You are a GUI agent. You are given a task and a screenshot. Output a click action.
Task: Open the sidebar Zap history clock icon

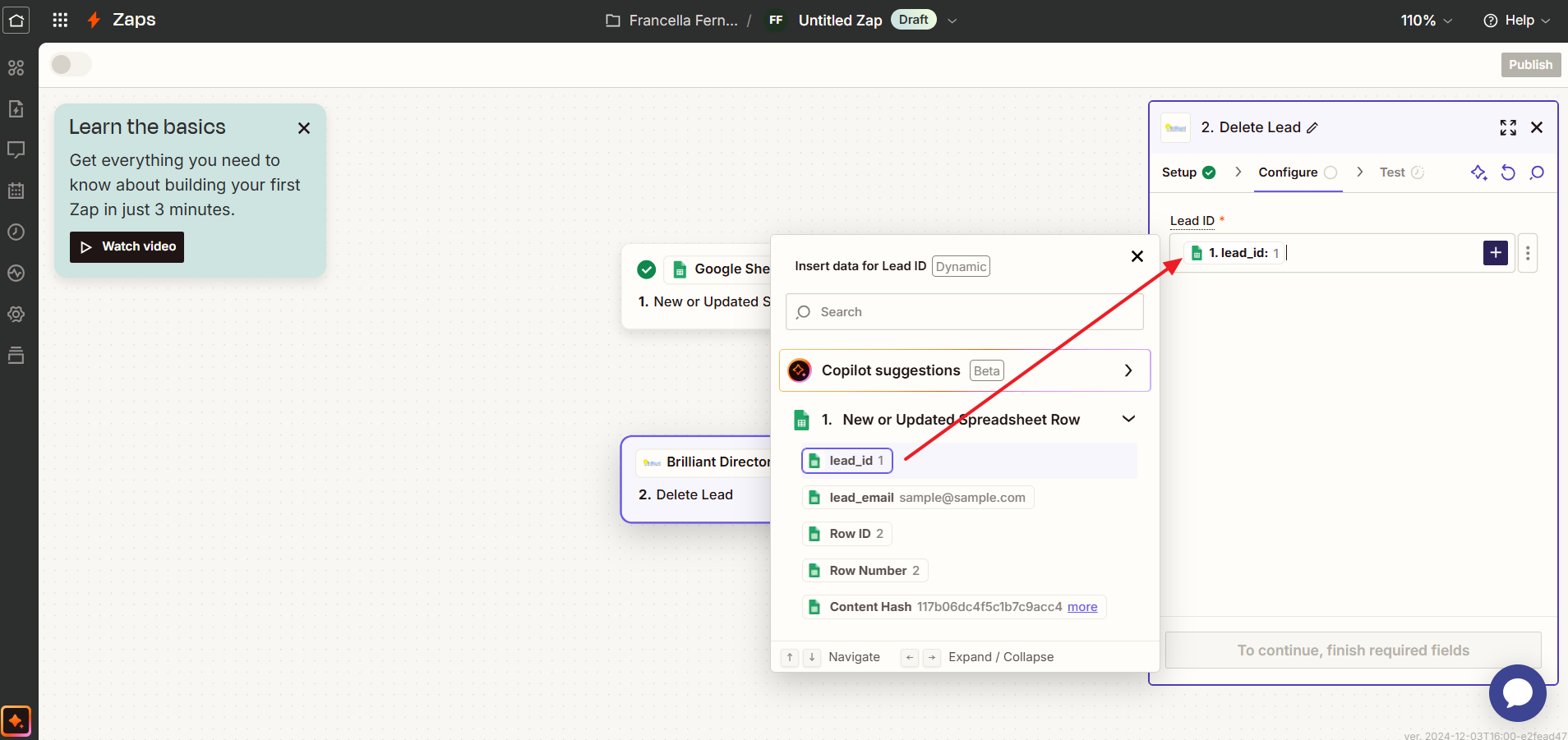(16, 232)
